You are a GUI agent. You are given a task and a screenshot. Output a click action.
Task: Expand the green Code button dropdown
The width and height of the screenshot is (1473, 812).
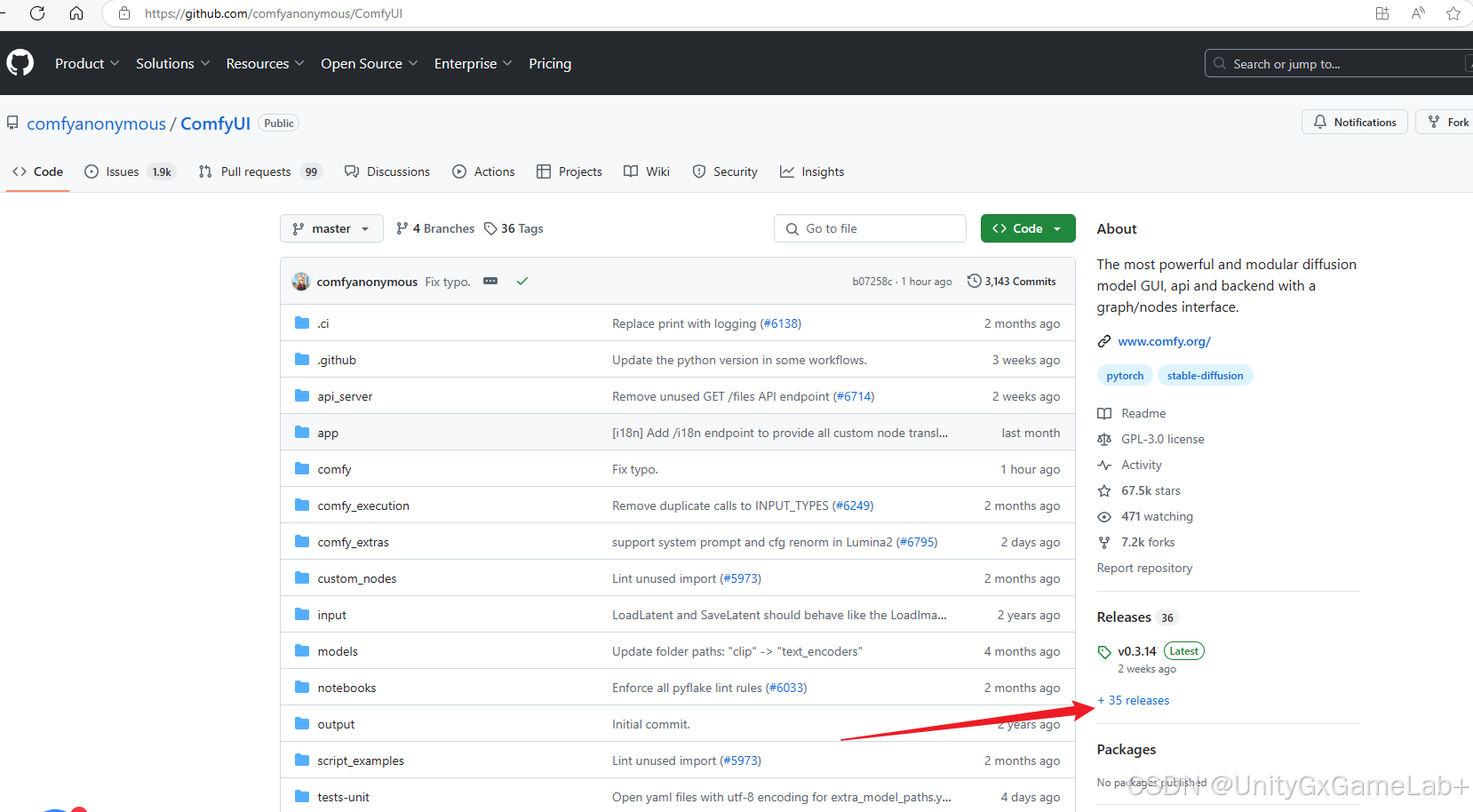coord(1028,228)
